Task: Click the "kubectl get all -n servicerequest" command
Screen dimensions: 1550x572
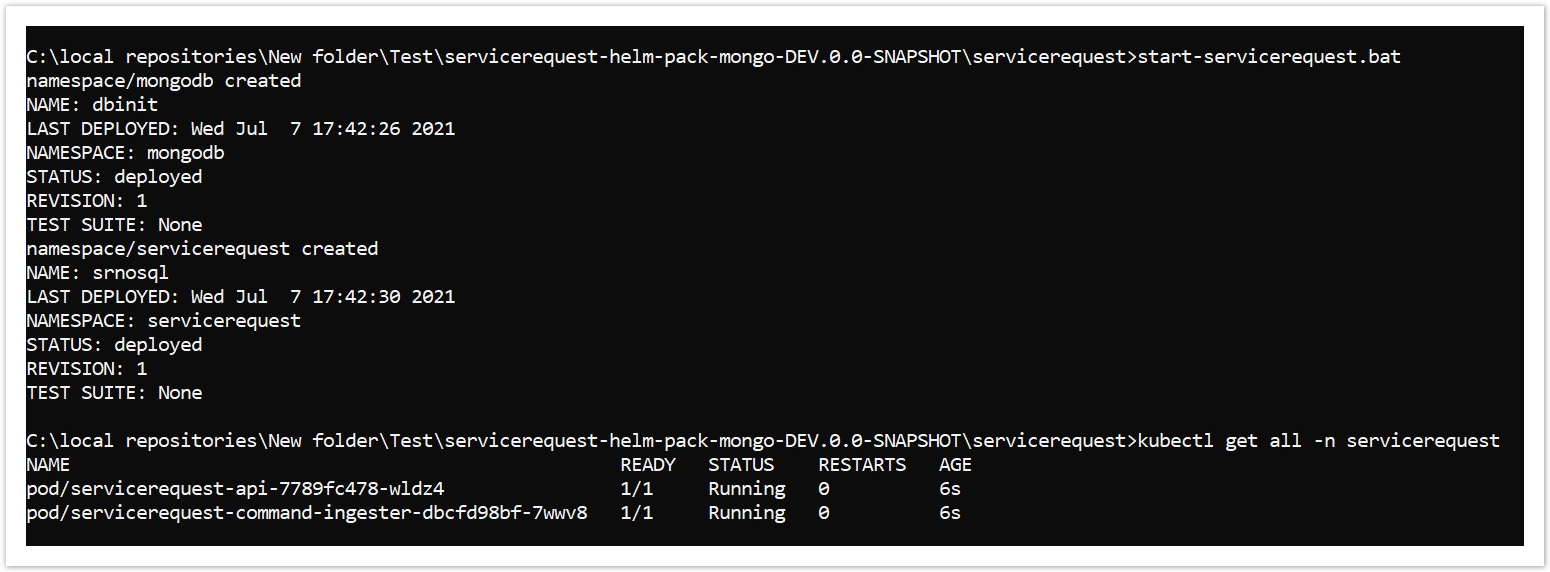Action: tap(1318, 441)
